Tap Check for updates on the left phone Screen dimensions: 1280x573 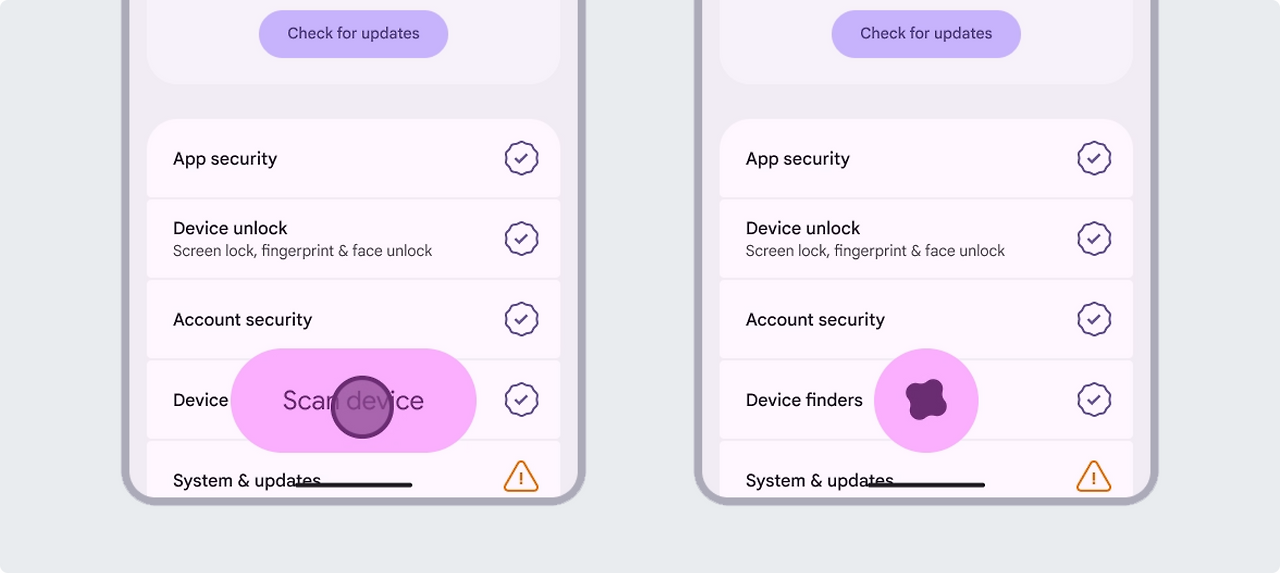point(353,34)
